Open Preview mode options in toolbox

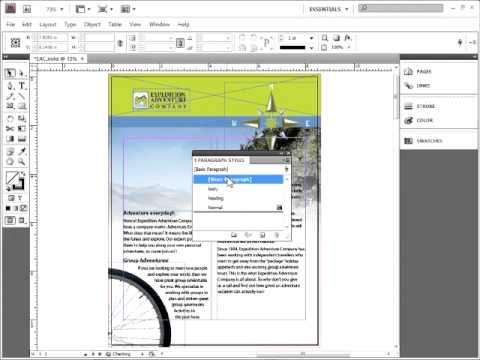click(22, 220)
